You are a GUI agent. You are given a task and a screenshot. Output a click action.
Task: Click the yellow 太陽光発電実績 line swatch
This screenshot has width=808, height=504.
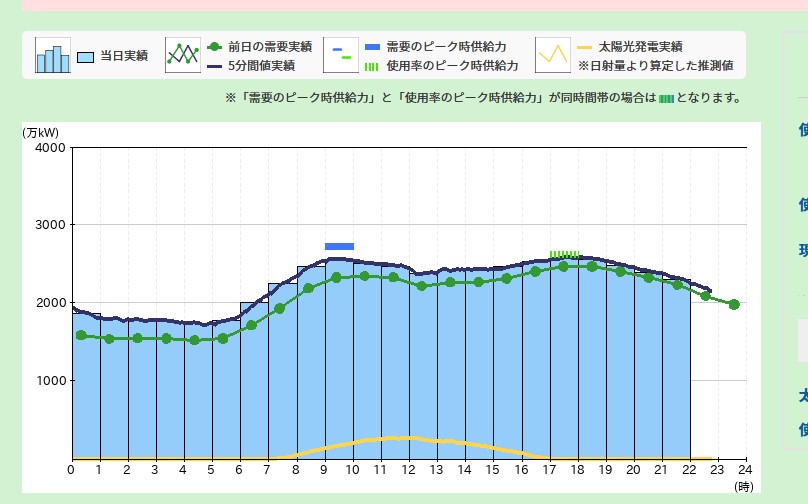point(583,47)
